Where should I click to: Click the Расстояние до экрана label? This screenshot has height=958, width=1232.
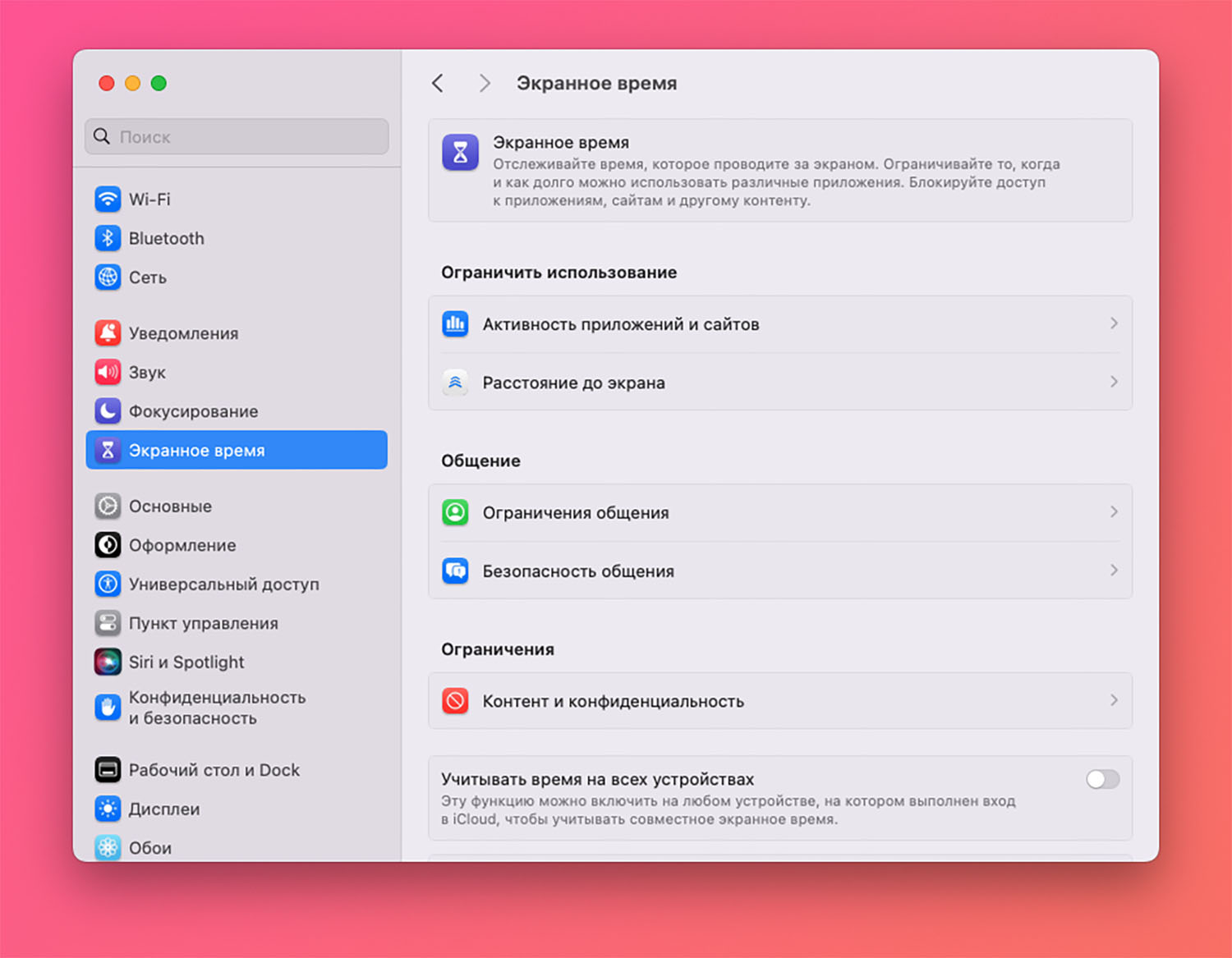574,383
